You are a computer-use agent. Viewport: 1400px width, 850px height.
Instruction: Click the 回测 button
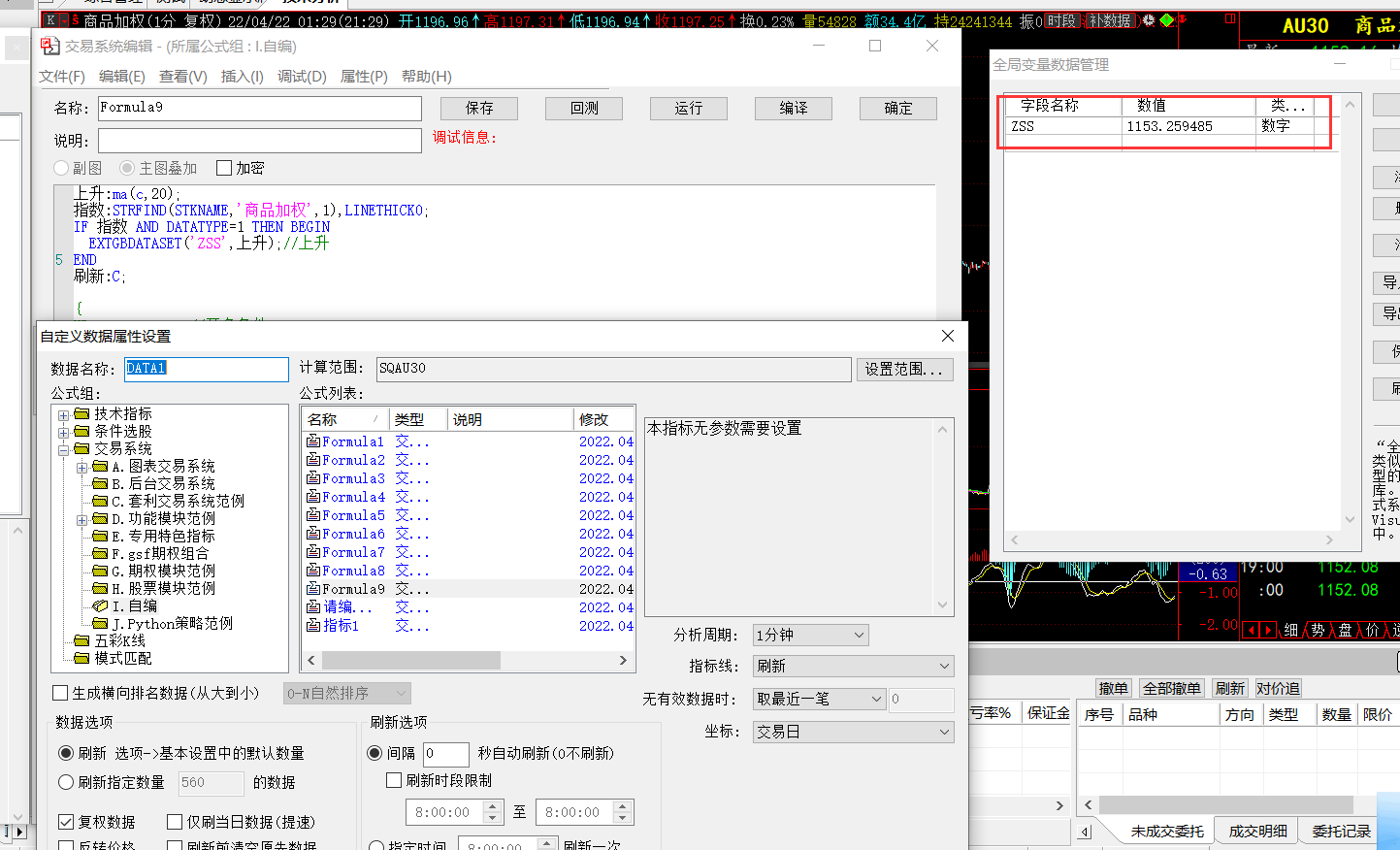tap(584, 109)
